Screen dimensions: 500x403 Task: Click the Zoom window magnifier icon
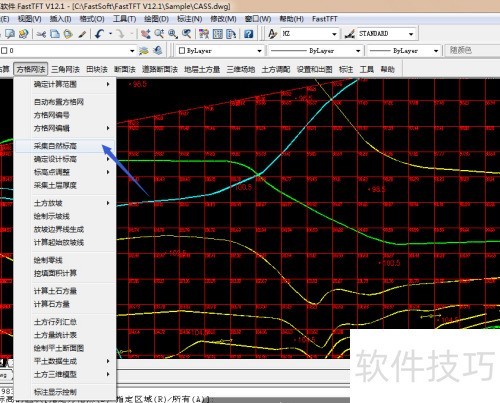173,34
